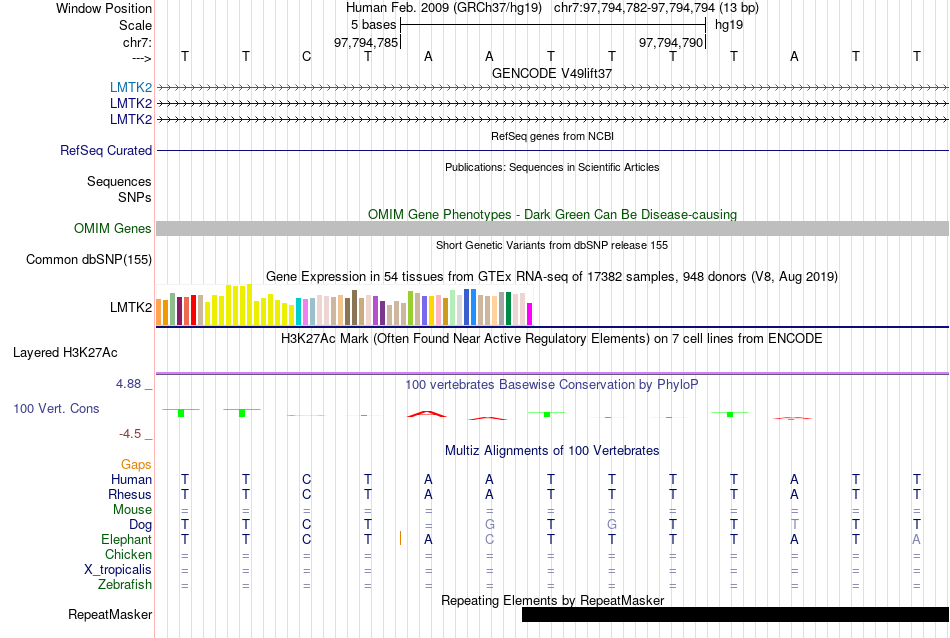This screenshot has width=950, height=638.
Task: Click the 'RefSeq genes from NCBI' title
Action: click(552, 136)
